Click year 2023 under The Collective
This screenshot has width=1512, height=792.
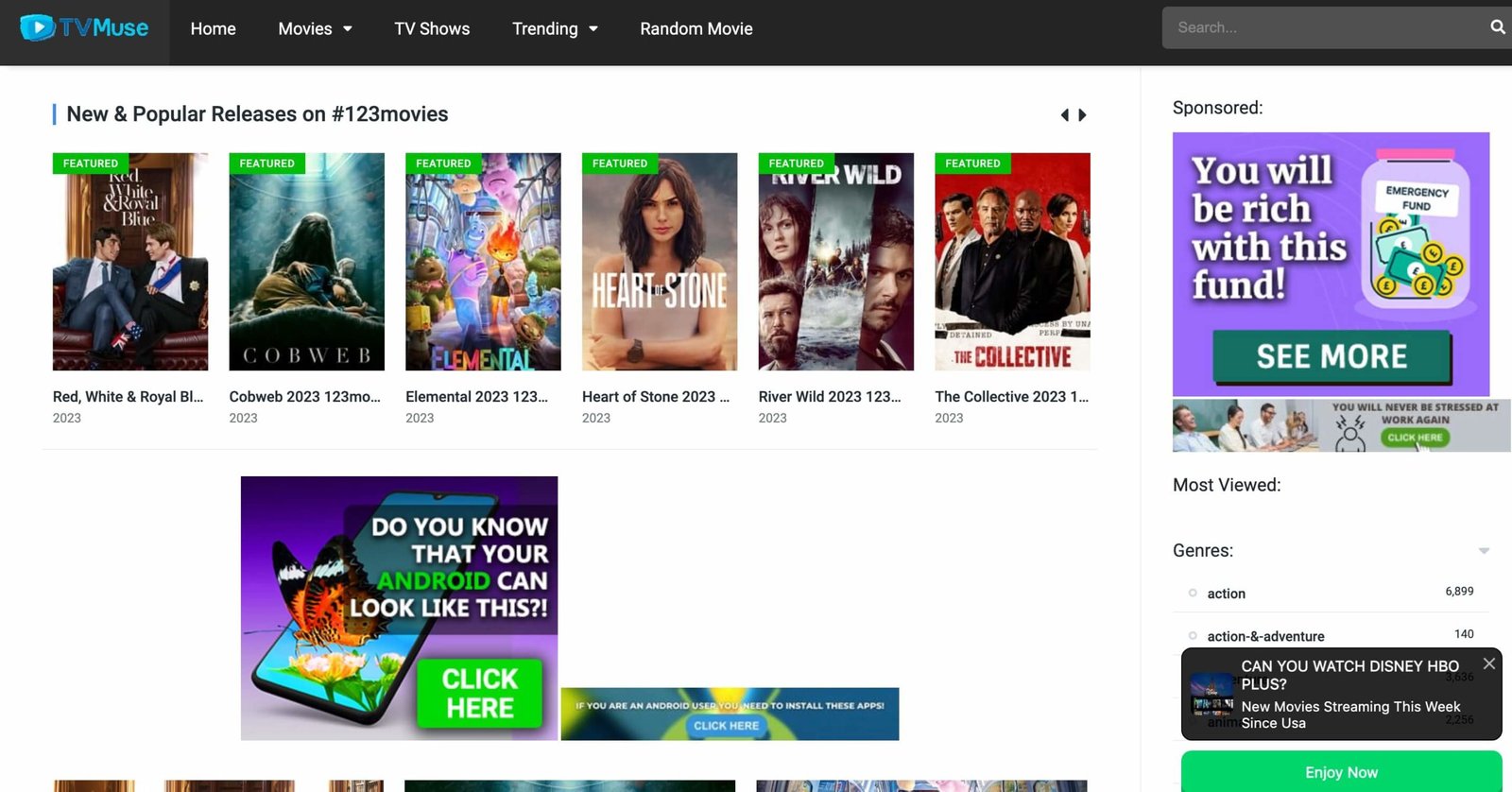pyautogui.click(x=949, y=418)
